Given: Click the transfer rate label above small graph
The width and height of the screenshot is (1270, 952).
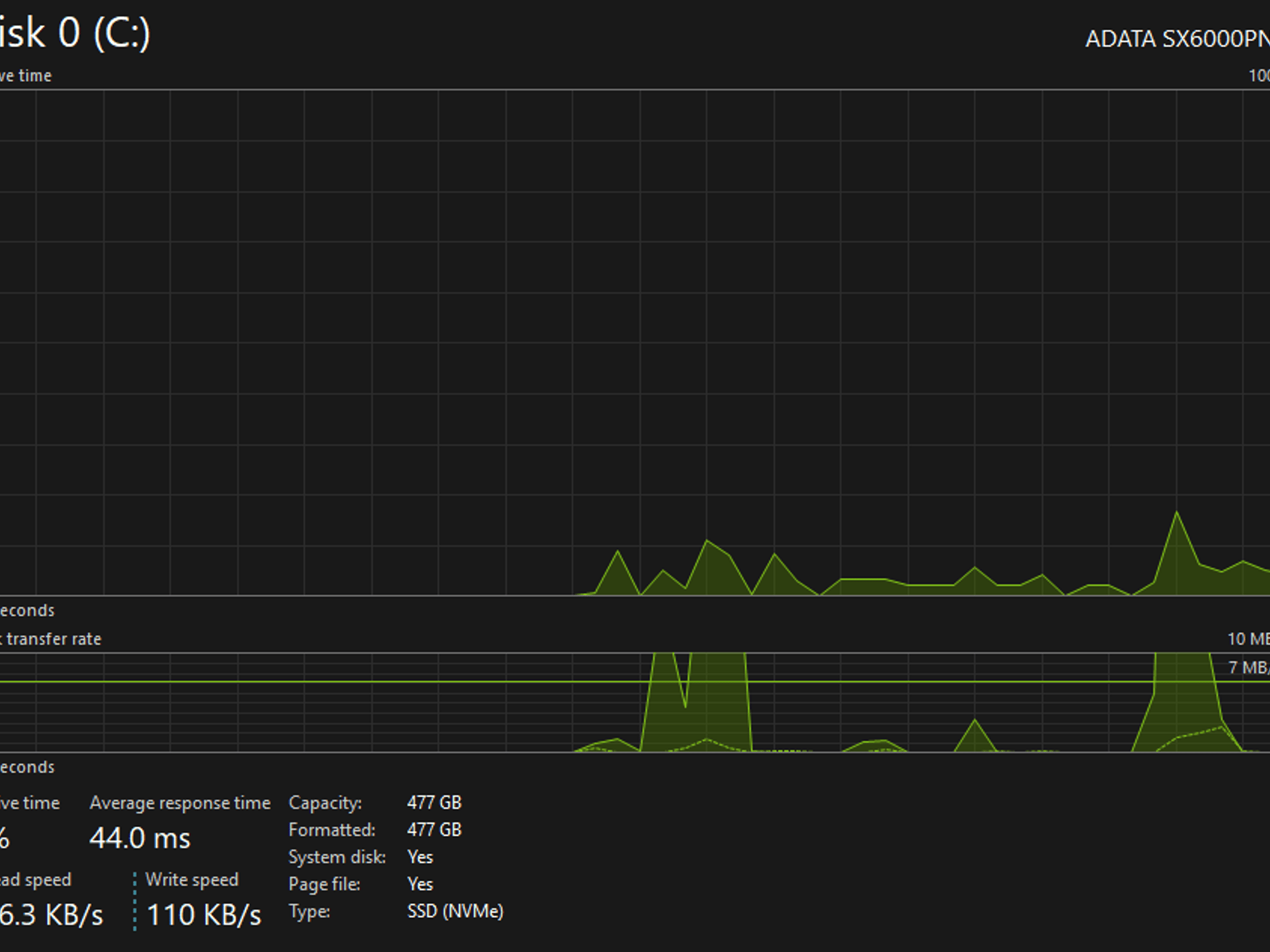Looking at the screenshot, I should (x=50, y=639).
